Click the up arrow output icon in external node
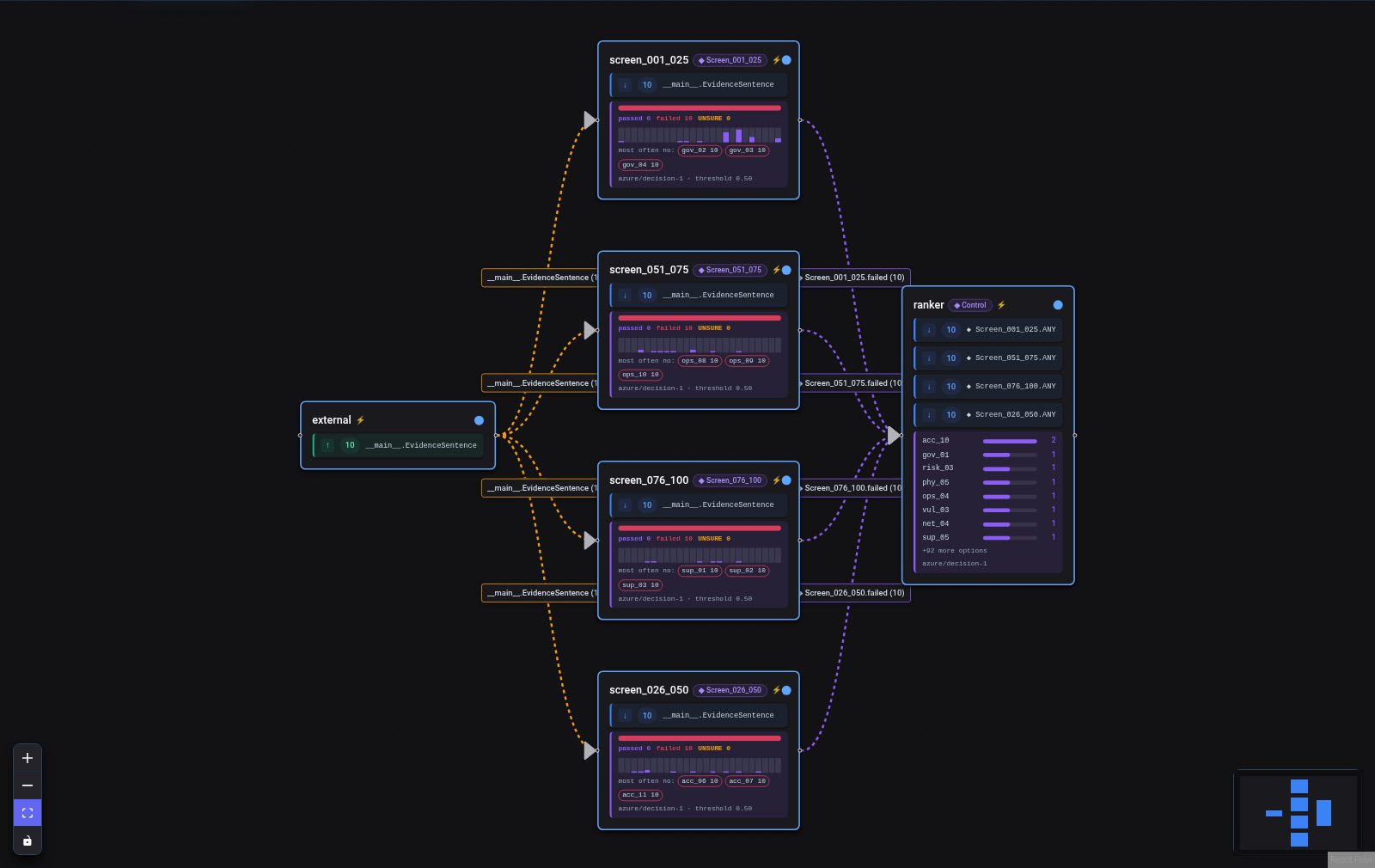 tap(327, 445)
